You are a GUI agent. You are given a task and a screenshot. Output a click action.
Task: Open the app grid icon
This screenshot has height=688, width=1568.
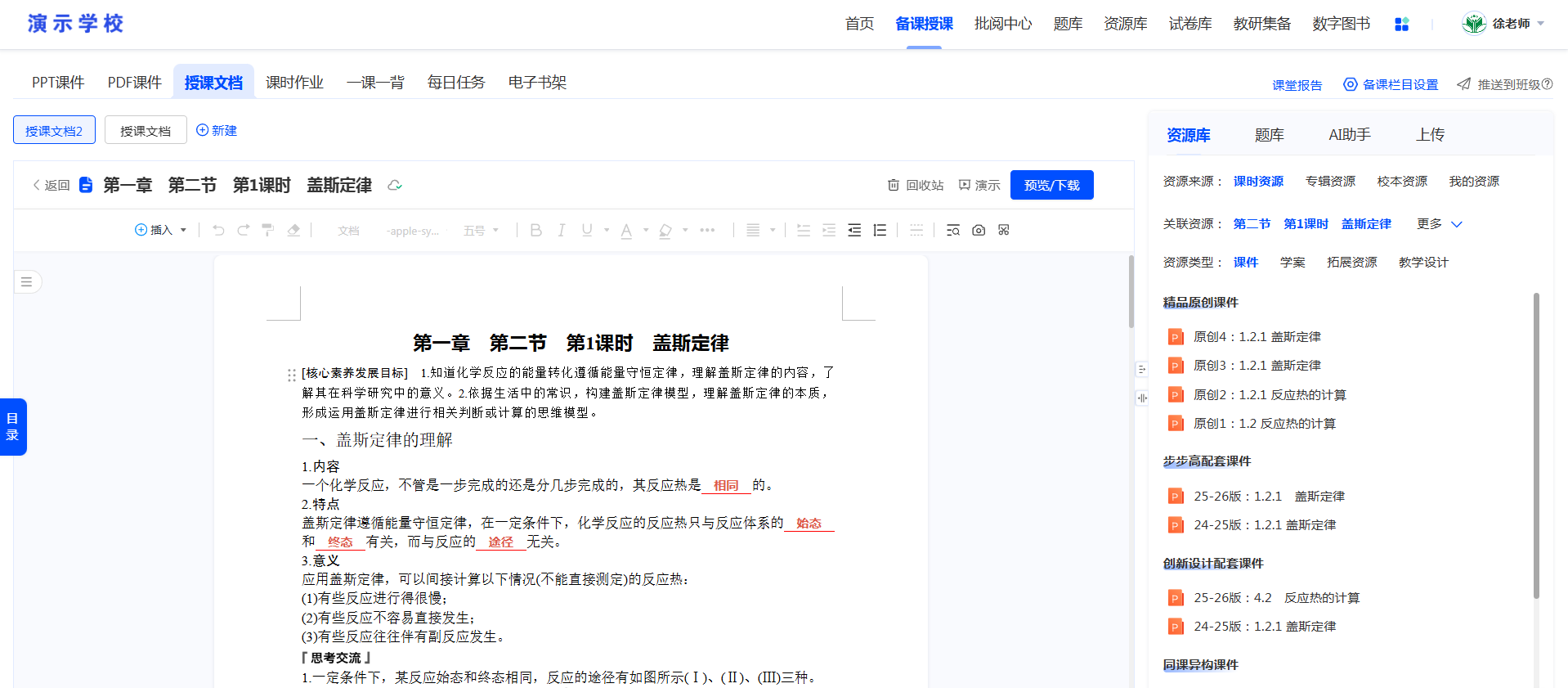pyautogui.click(x=1401, y=25)
